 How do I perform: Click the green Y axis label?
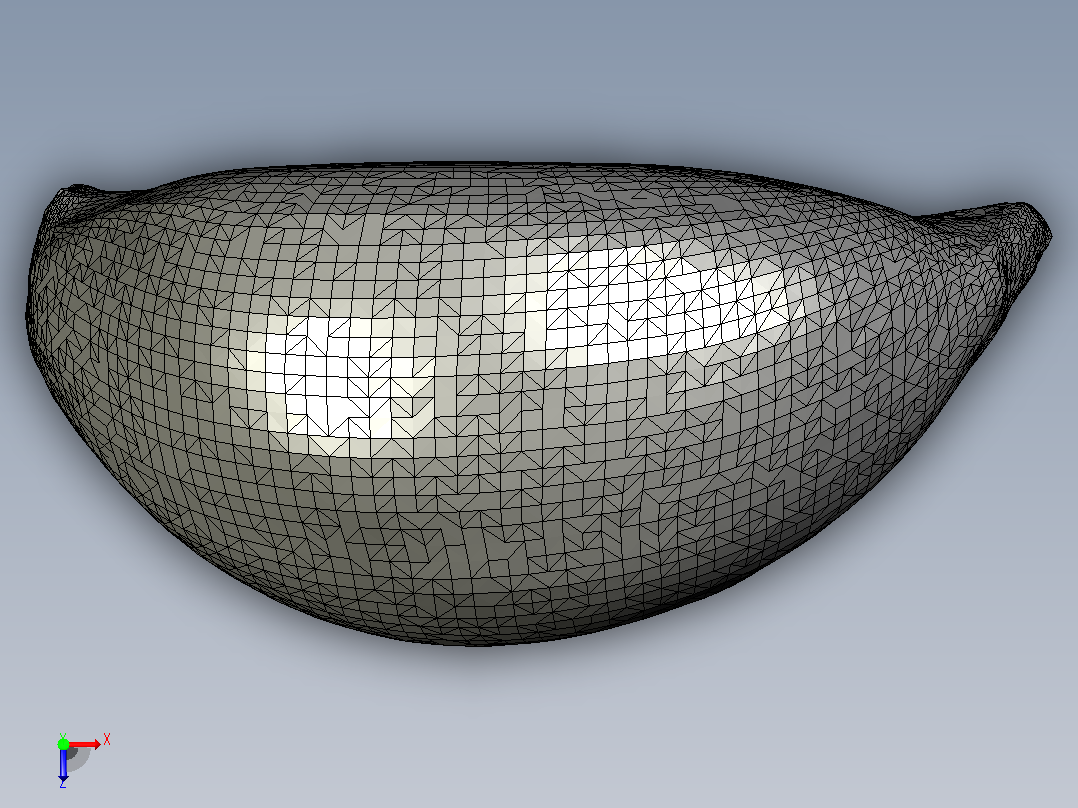coord(63,736)
